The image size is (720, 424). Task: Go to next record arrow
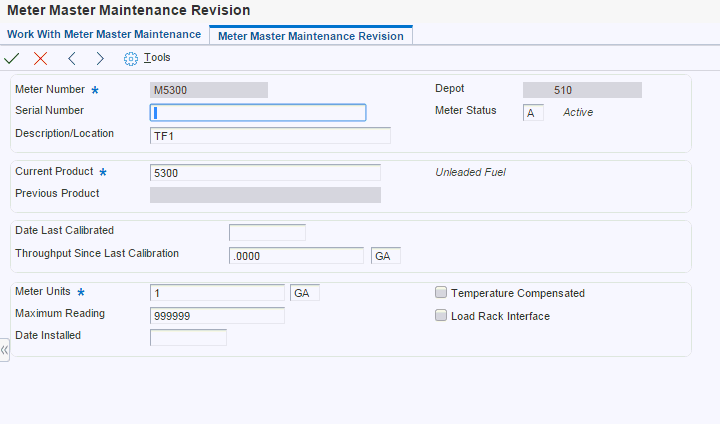[x=100, y=59]
